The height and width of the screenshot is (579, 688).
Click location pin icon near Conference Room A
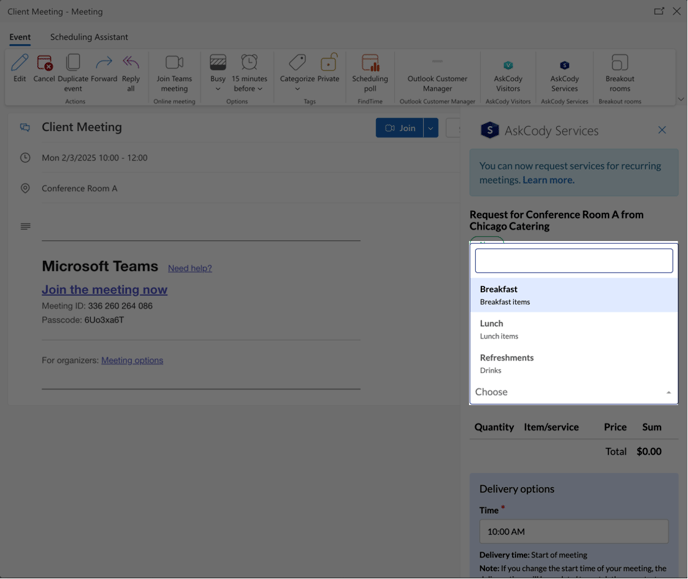[25, 188]
